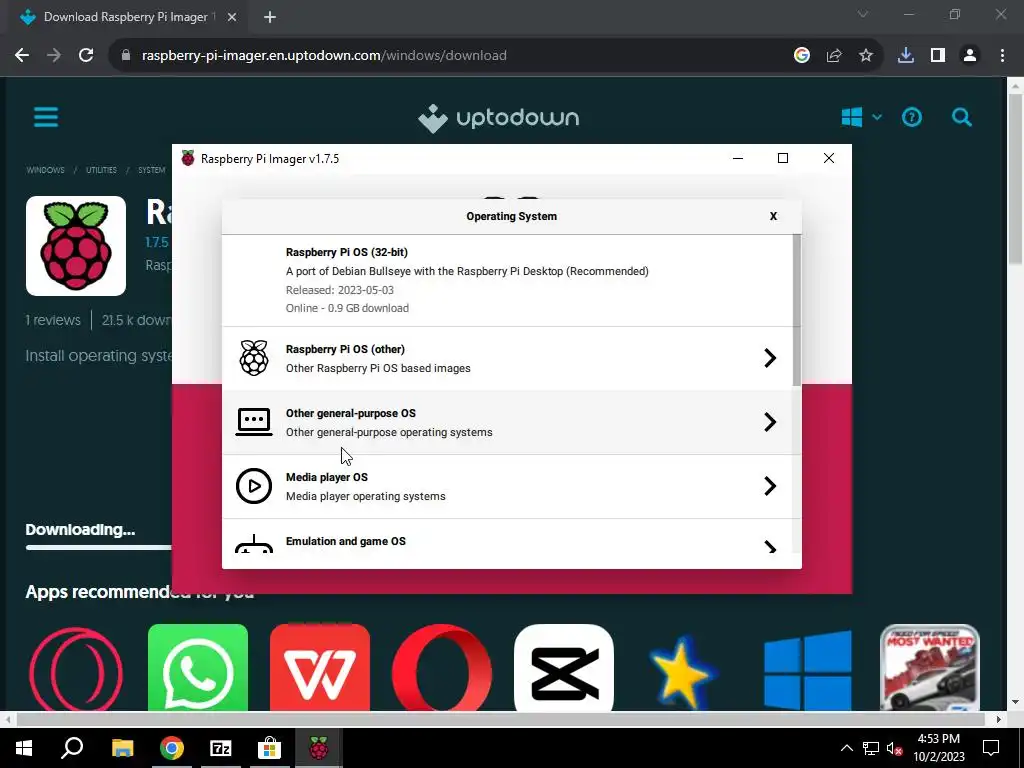This screenshot has width=1024, height=768.
Task: Click the raspberry icon for Pi OS (other)
Action: pos(253,358)
